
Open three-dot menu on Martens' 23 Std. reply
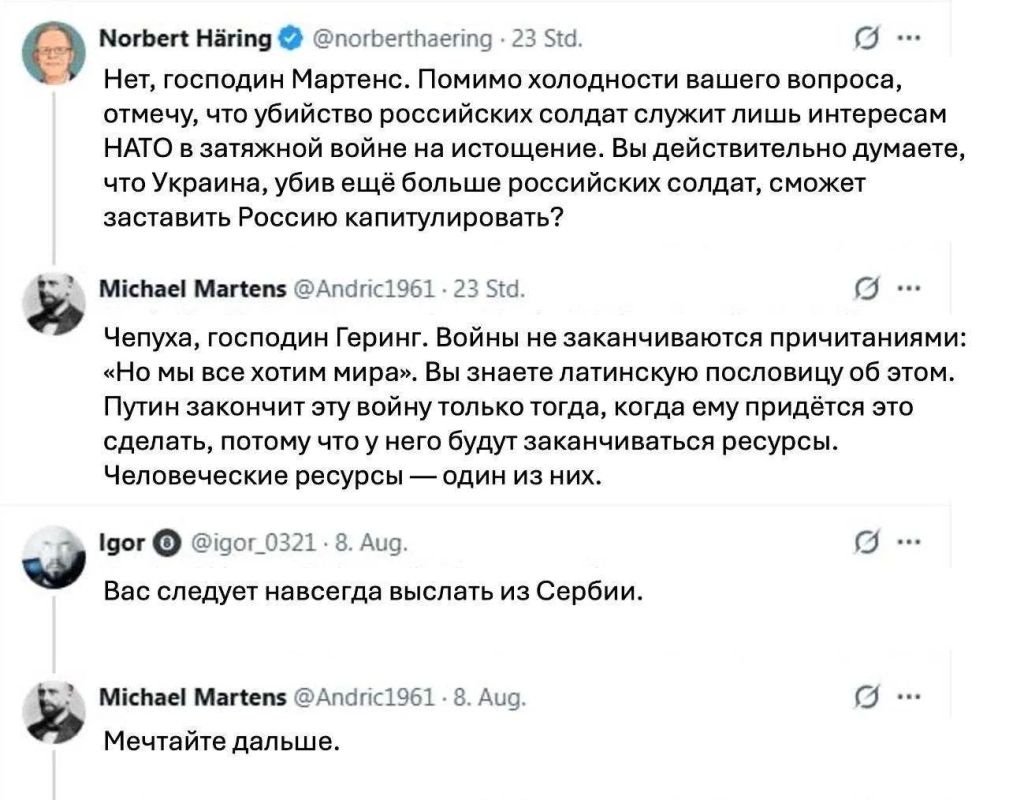pos(909,288)
